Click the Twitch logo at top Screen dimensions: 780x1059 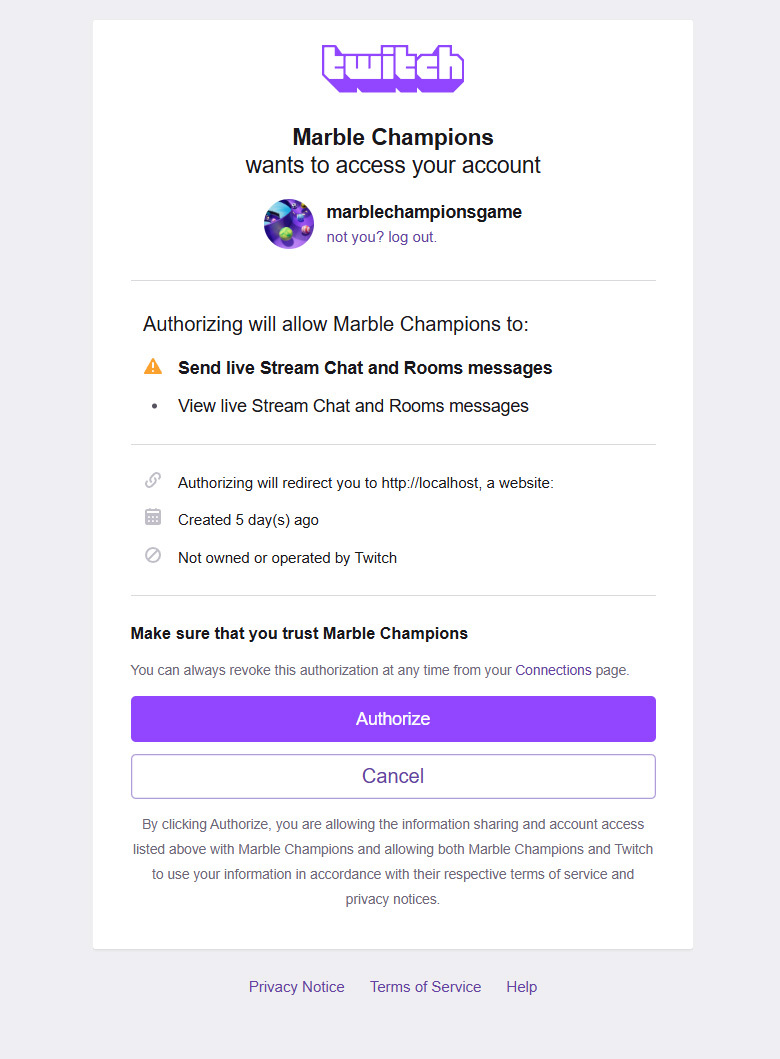pos(393,69)
